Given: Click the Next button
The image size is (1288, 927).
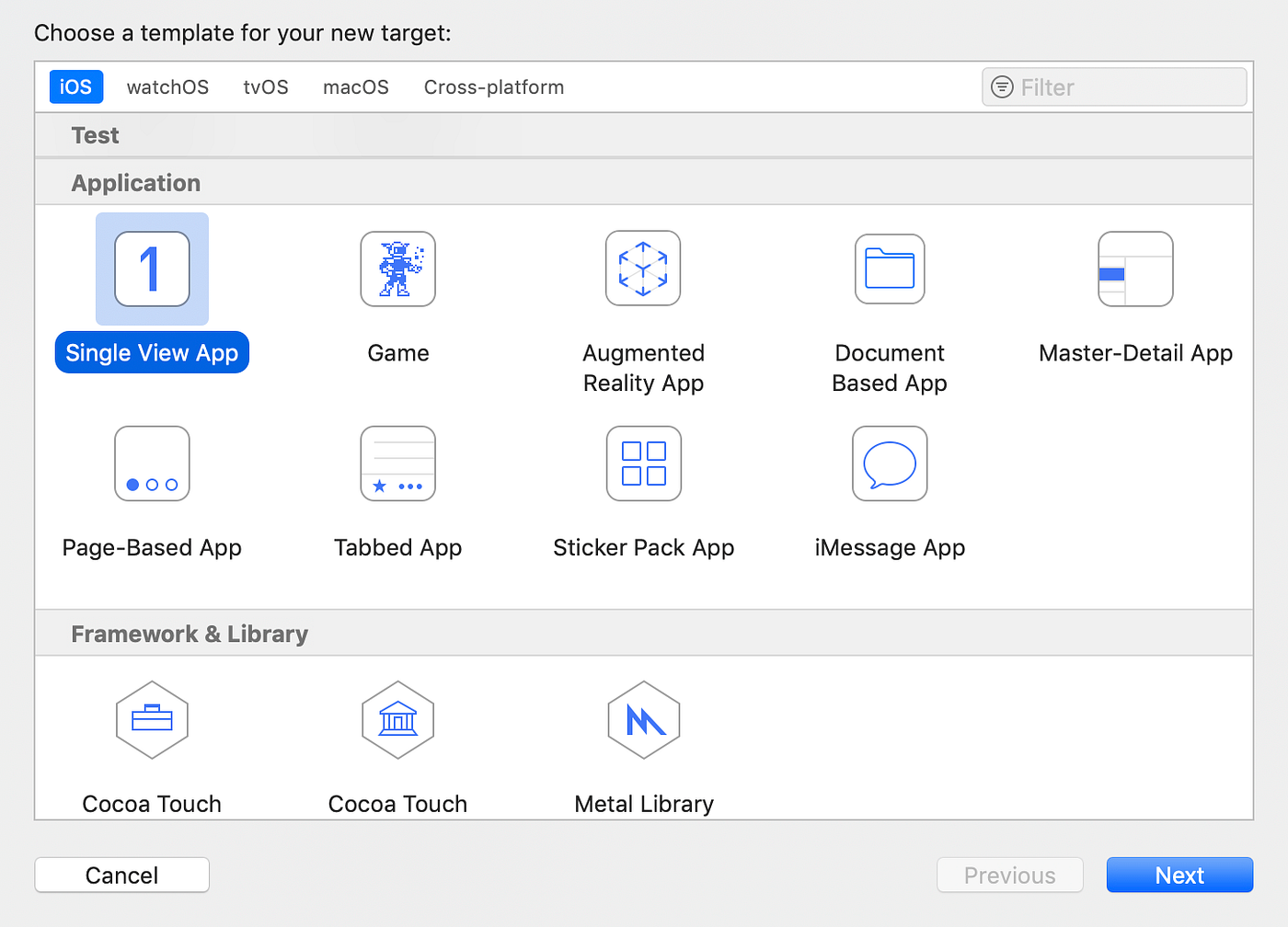Looking at the screenshot, I should 1179,875.
